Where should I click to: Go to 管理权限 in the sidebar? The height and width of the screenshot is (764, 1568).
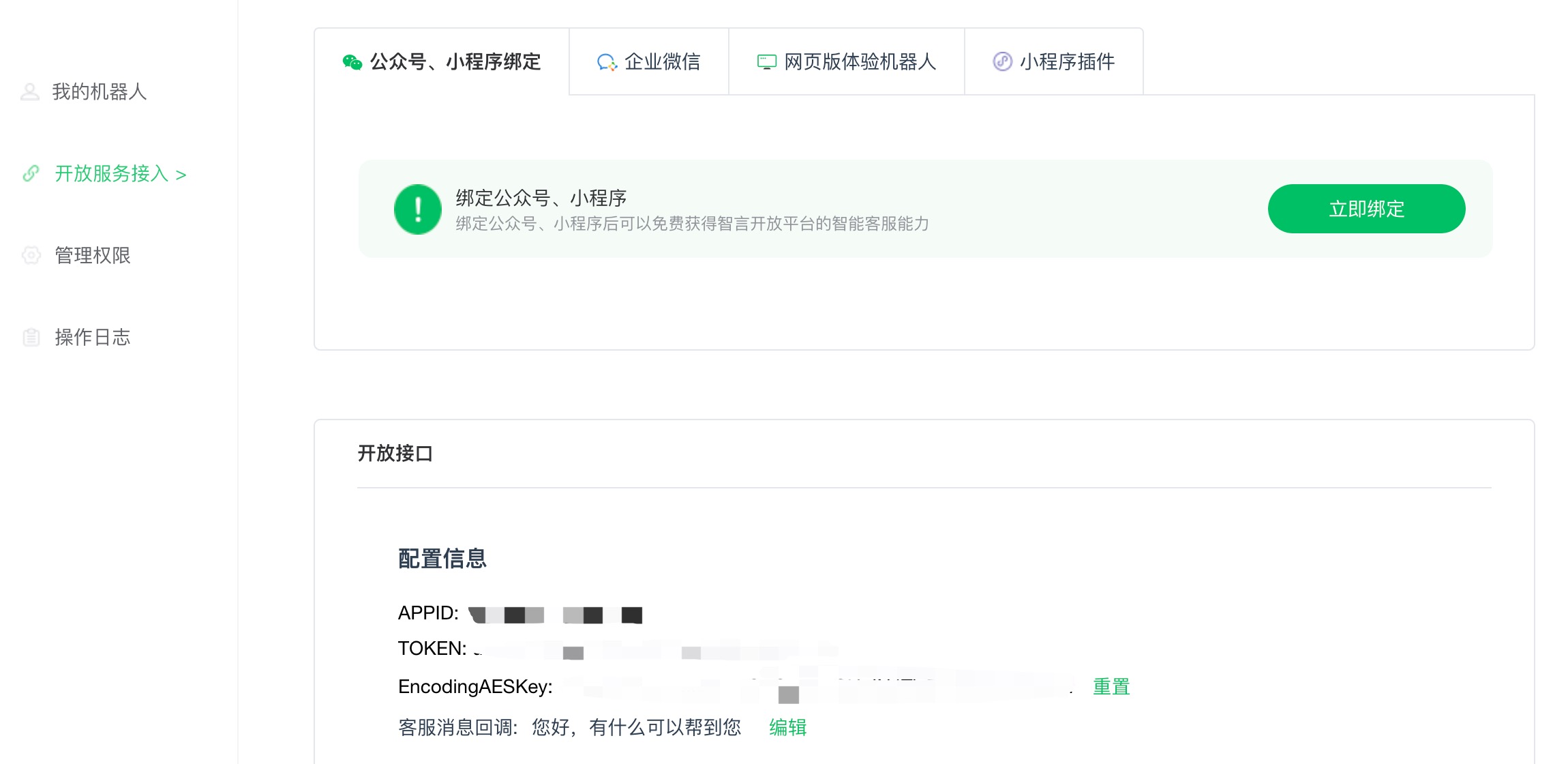coord(93,255)
